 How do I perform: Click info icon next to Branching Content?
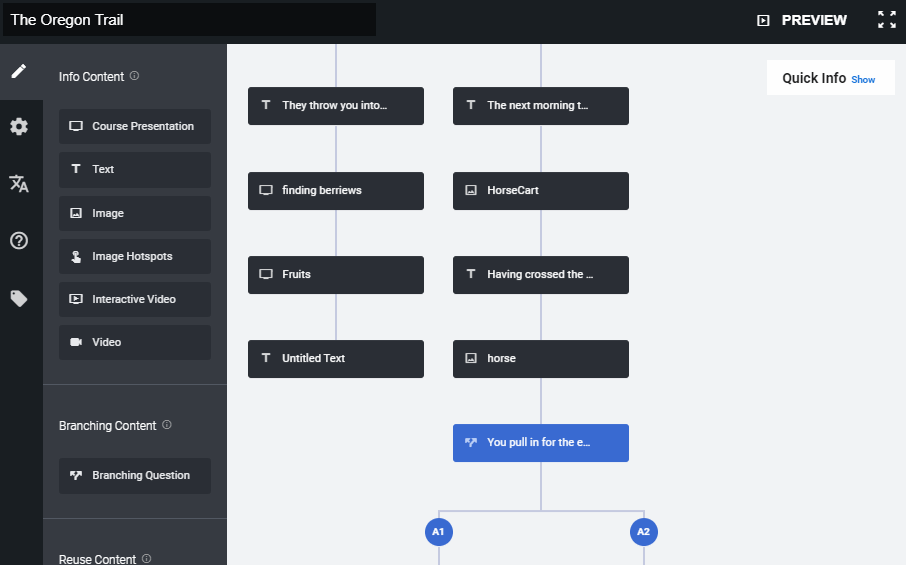(x=166, y=425)
